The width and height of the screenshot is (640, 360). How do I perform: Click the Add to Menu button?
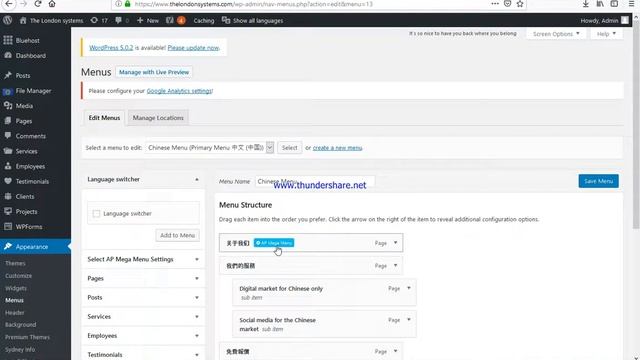[x=177, y=235]
